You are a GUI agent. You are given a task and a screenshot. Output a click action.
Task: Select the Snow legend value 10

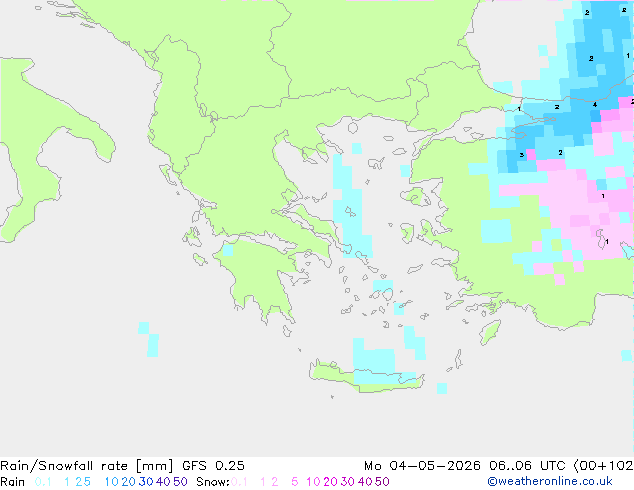pos(313,482)
